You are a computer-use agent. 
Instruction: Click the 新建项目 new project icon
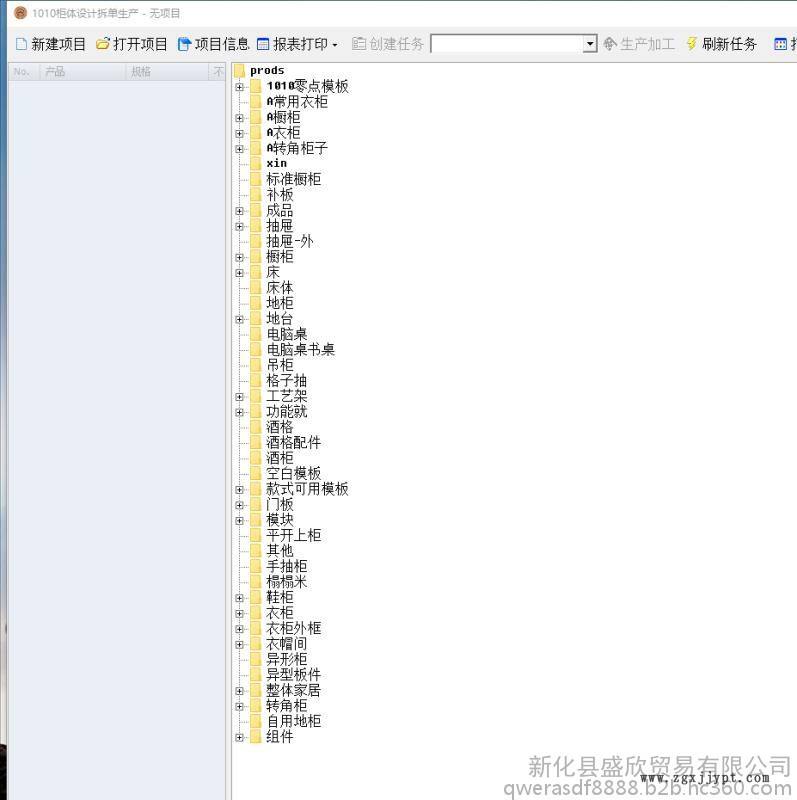tap(22, 44)
